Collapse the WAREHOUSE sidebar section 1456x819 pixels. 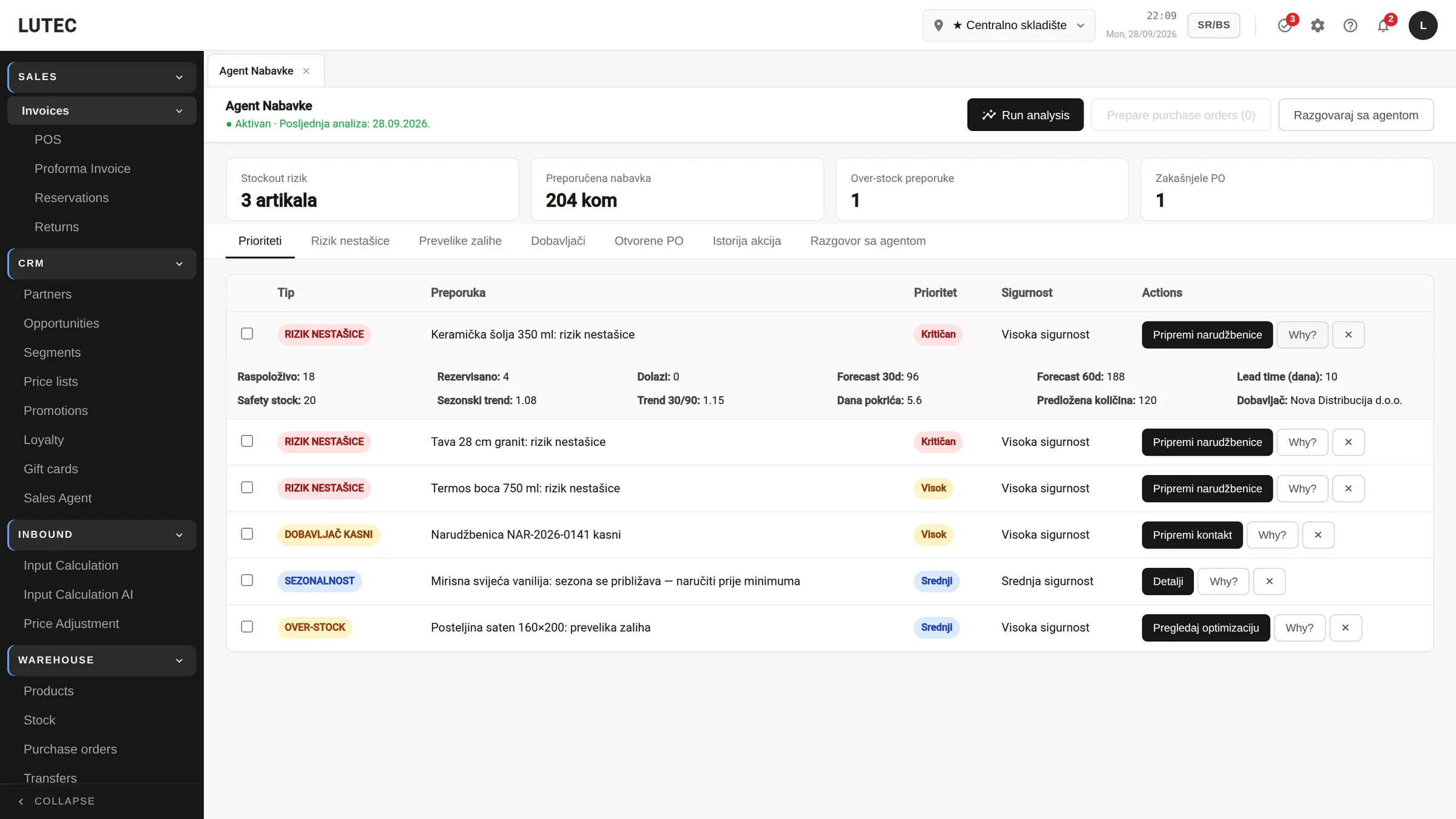click(x=101, y=660)
